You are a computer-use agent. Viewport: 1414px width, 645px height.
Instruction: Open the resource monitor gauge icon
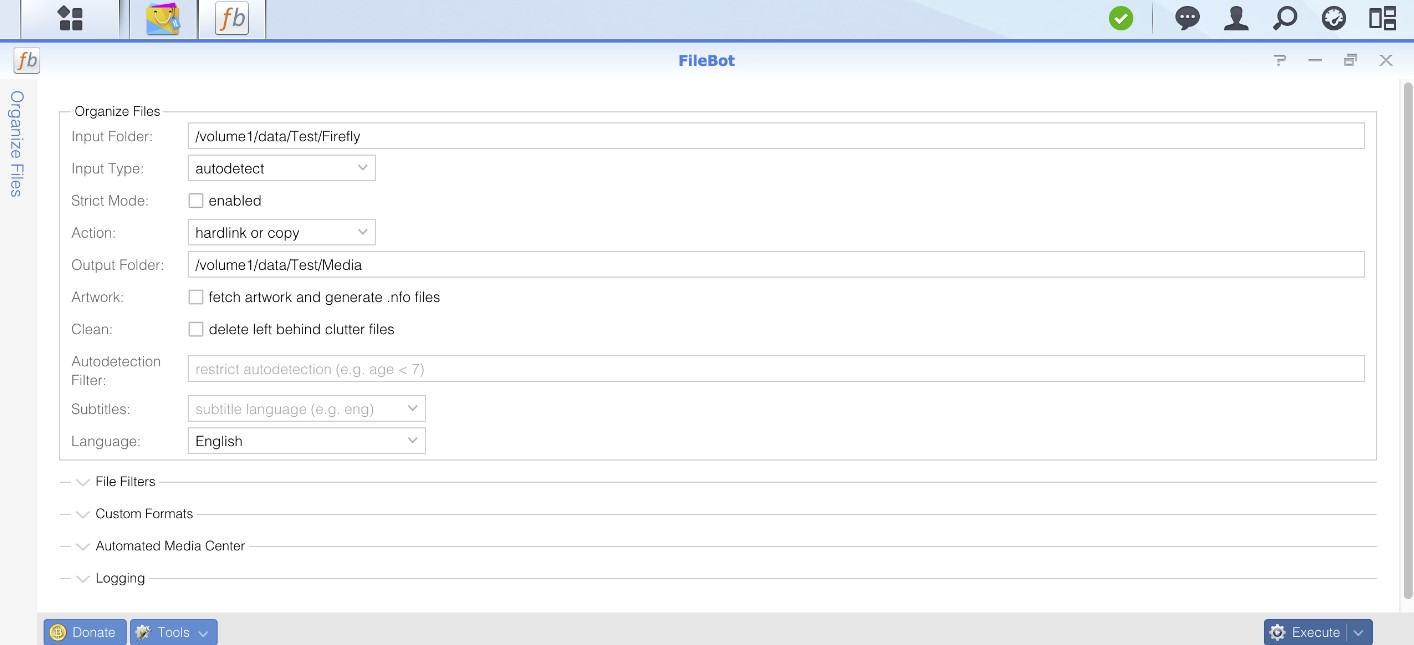[x=1333, y=19]
